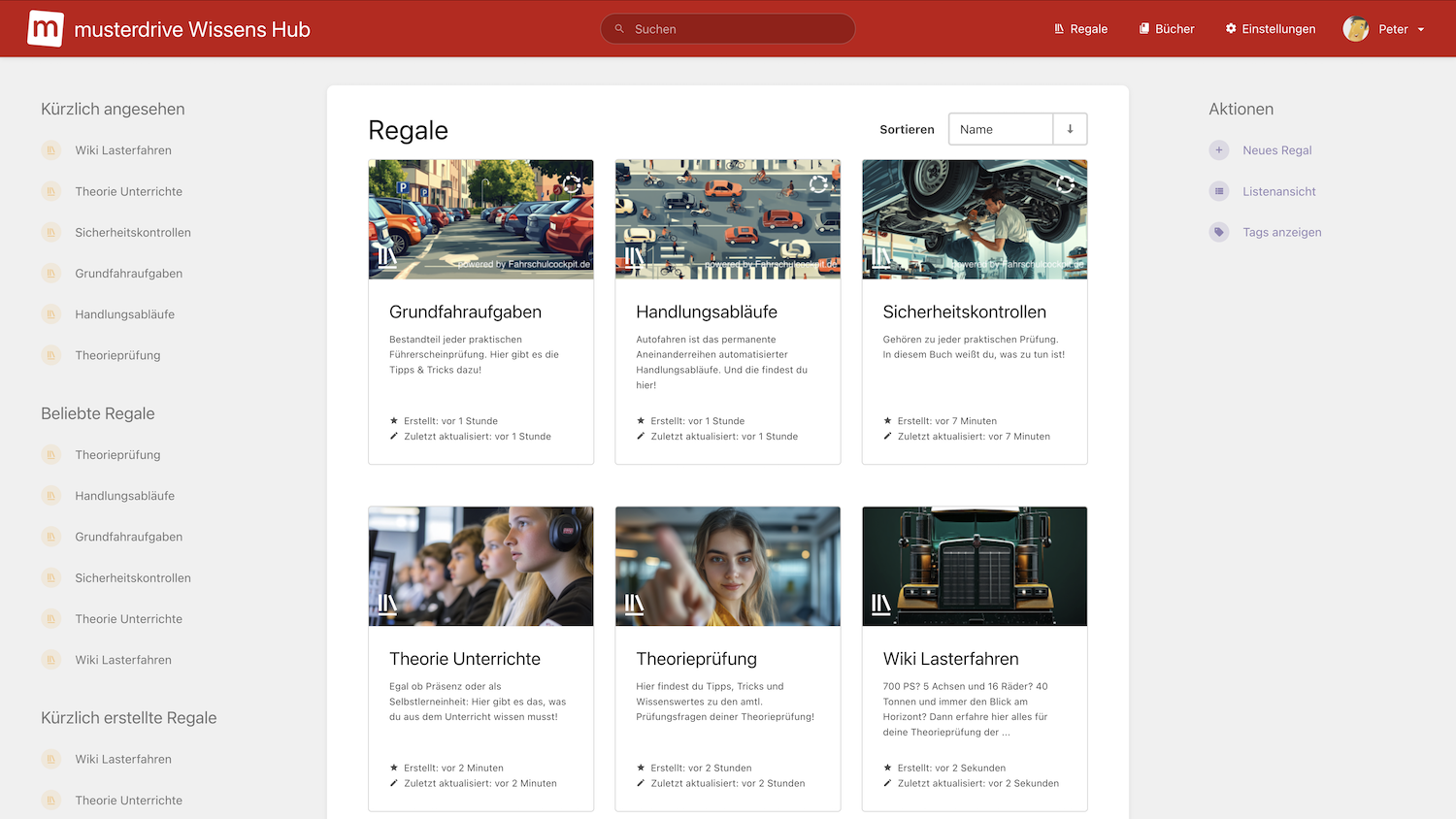Click the musterdrive logo icon
This screenshot has height=819, width=1456.
click(46, 29)
